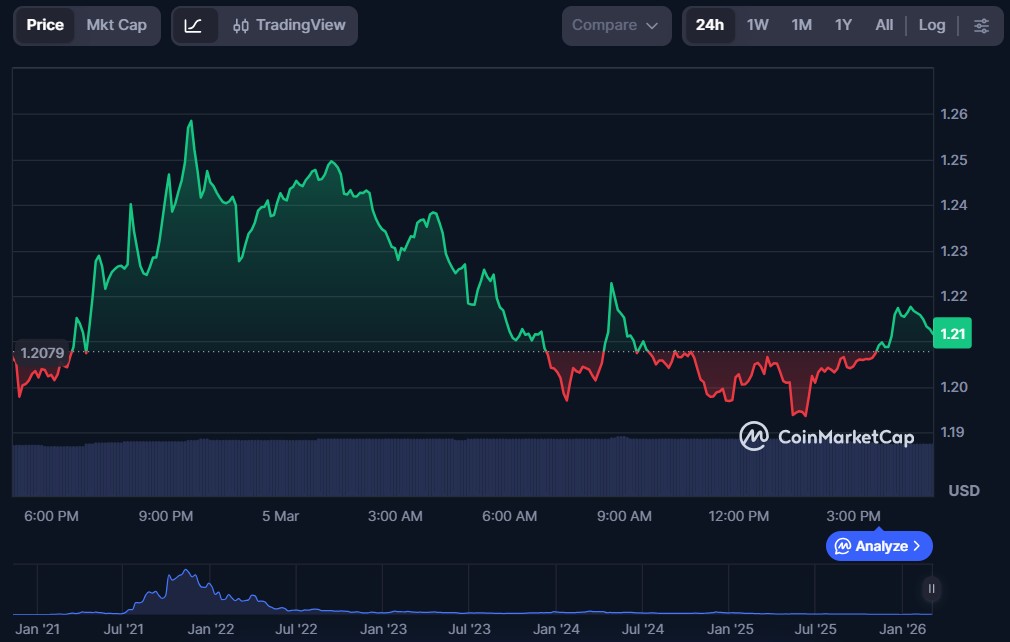Click the 1.2079 opening price label
This screenshot has width=1010, height=642.
(42, 352)
